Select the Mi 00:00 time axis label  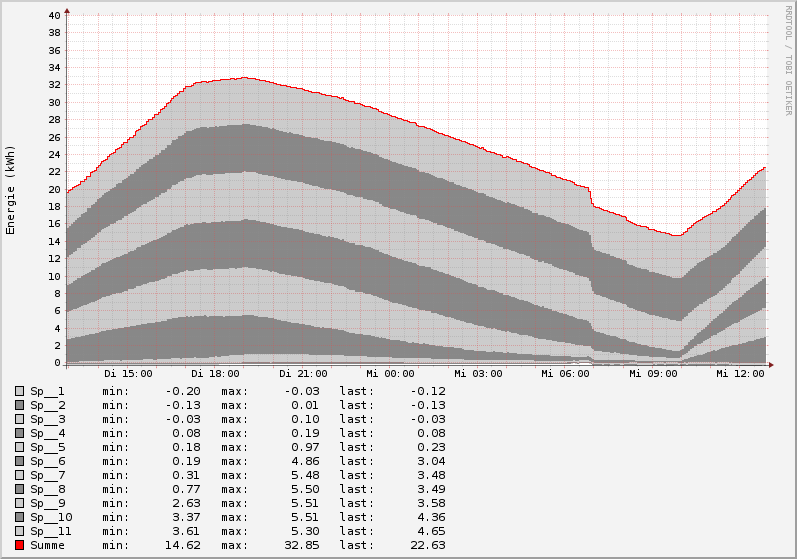click(x=390, y=374)
